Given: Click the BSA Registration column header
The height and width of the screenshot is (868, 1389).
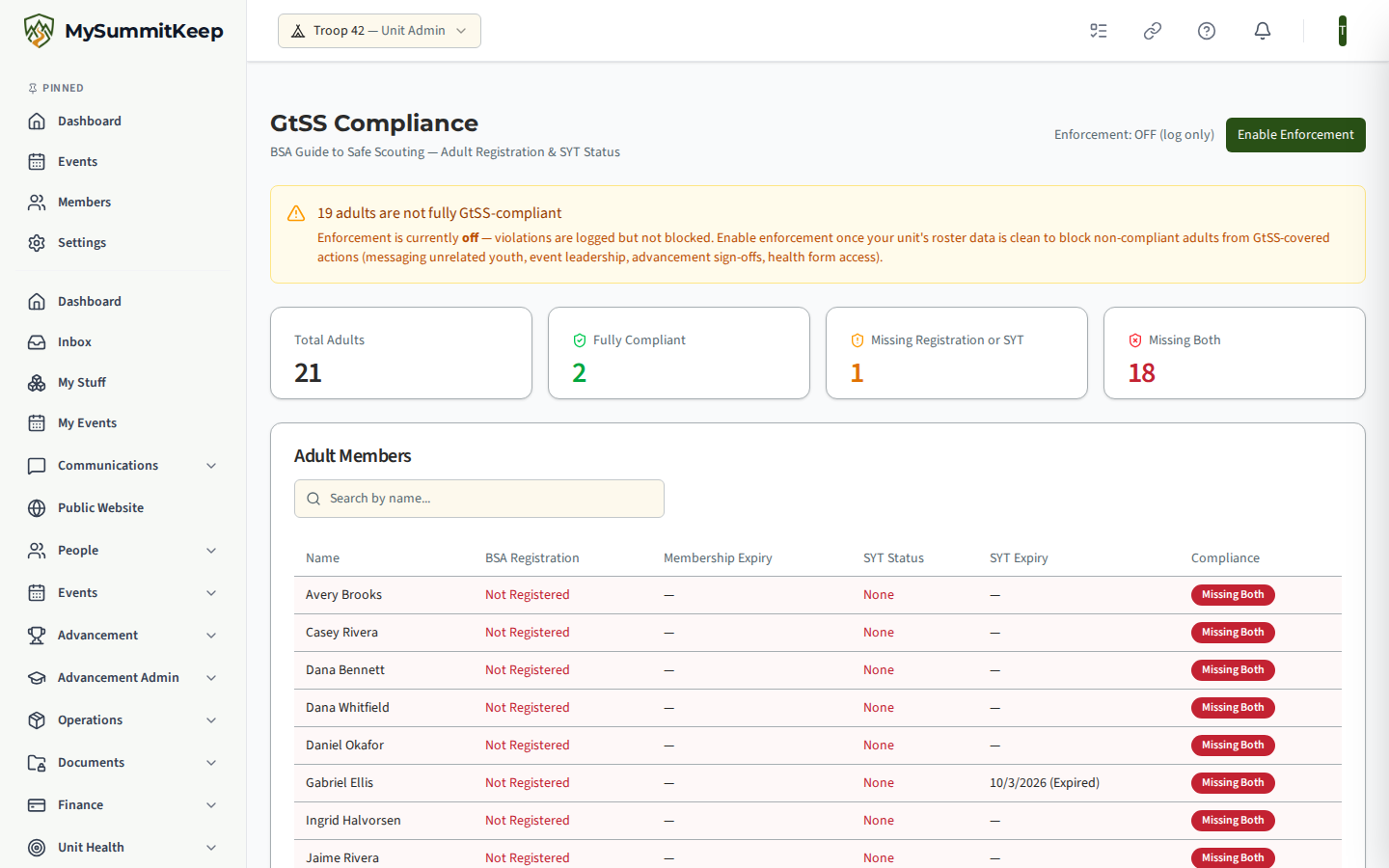Looking at the screenshot, I should [532, 558].
